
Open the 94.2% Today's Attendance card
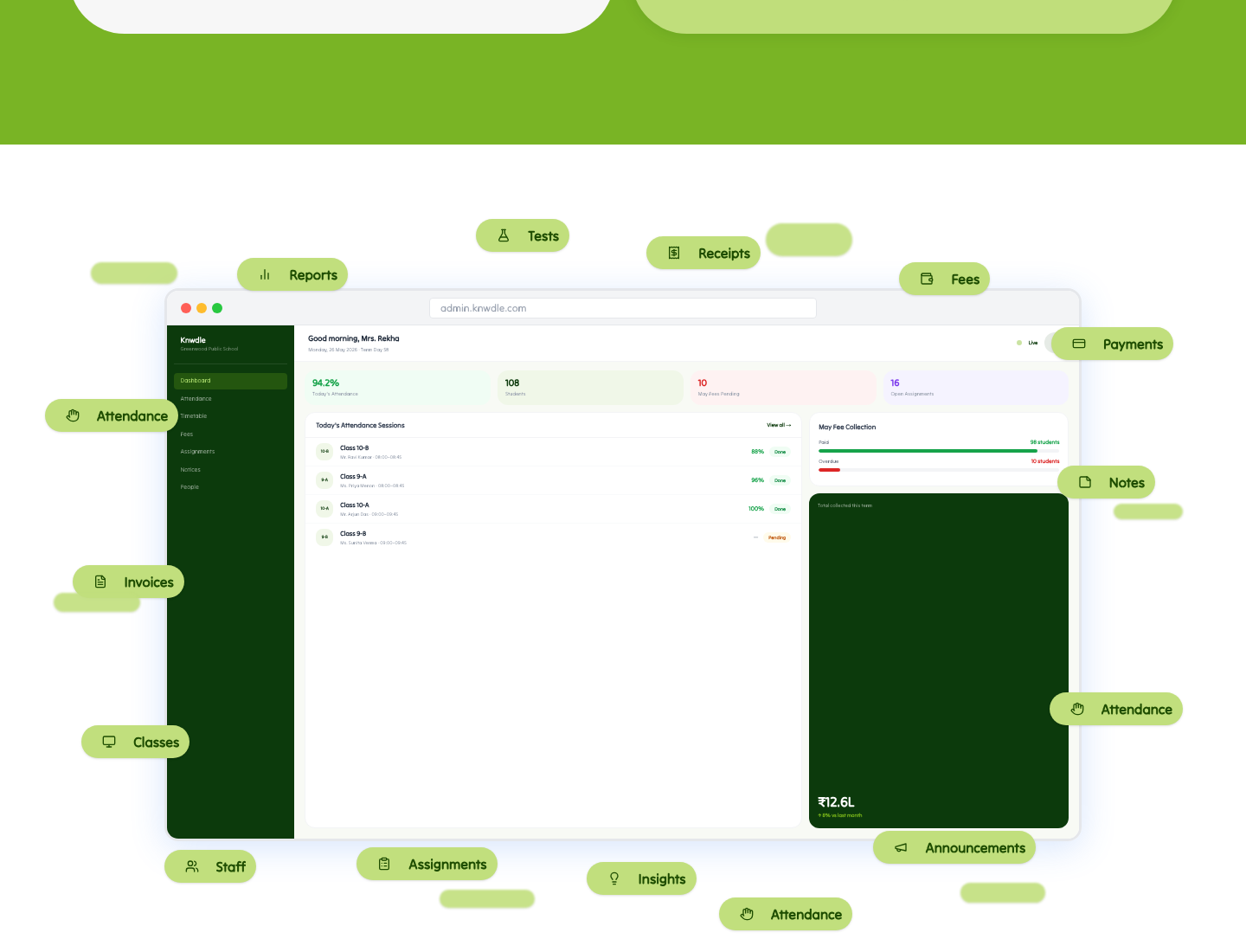click(x=398, y=388)
